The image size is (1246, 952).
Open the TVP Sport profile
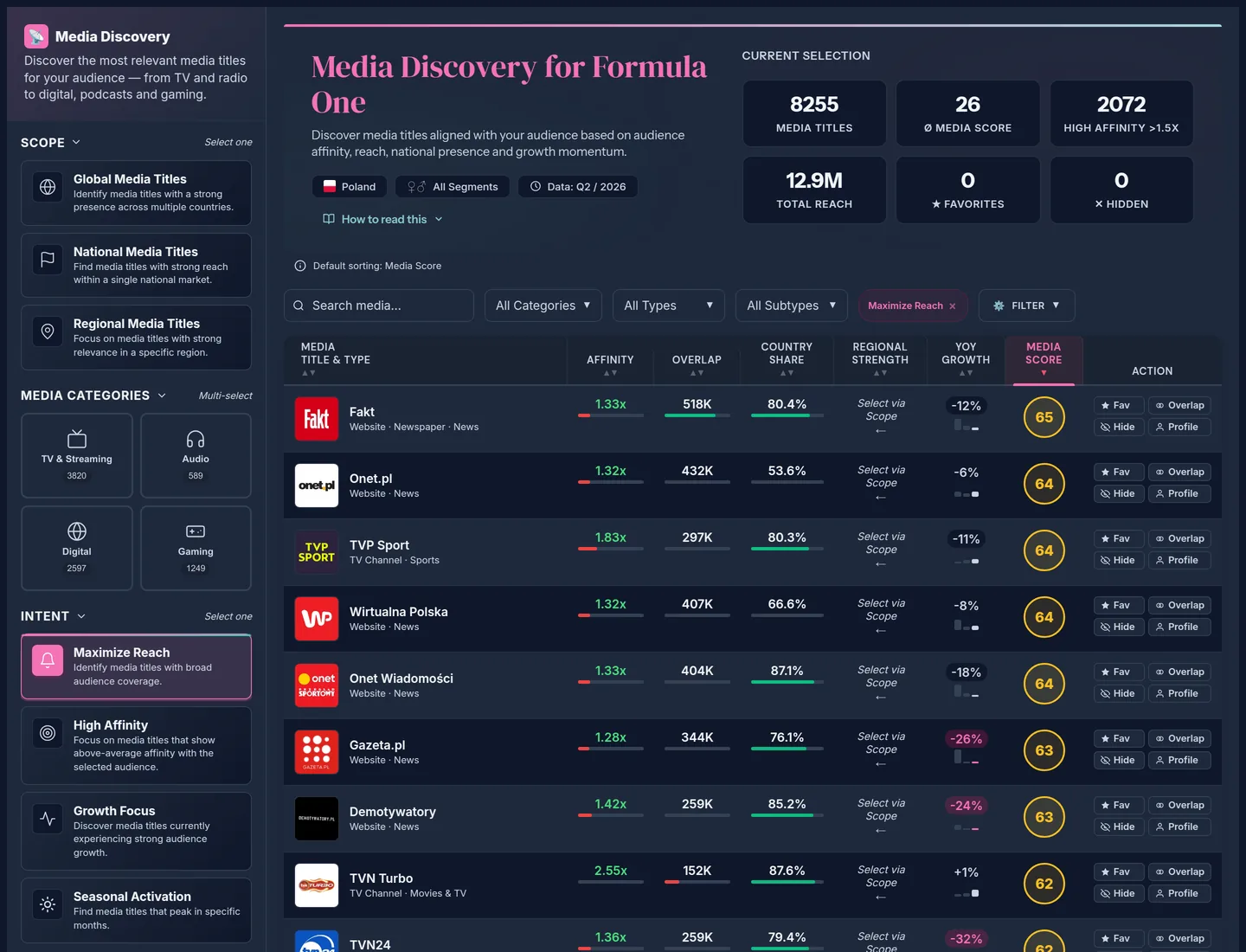tap(1180, 560)
